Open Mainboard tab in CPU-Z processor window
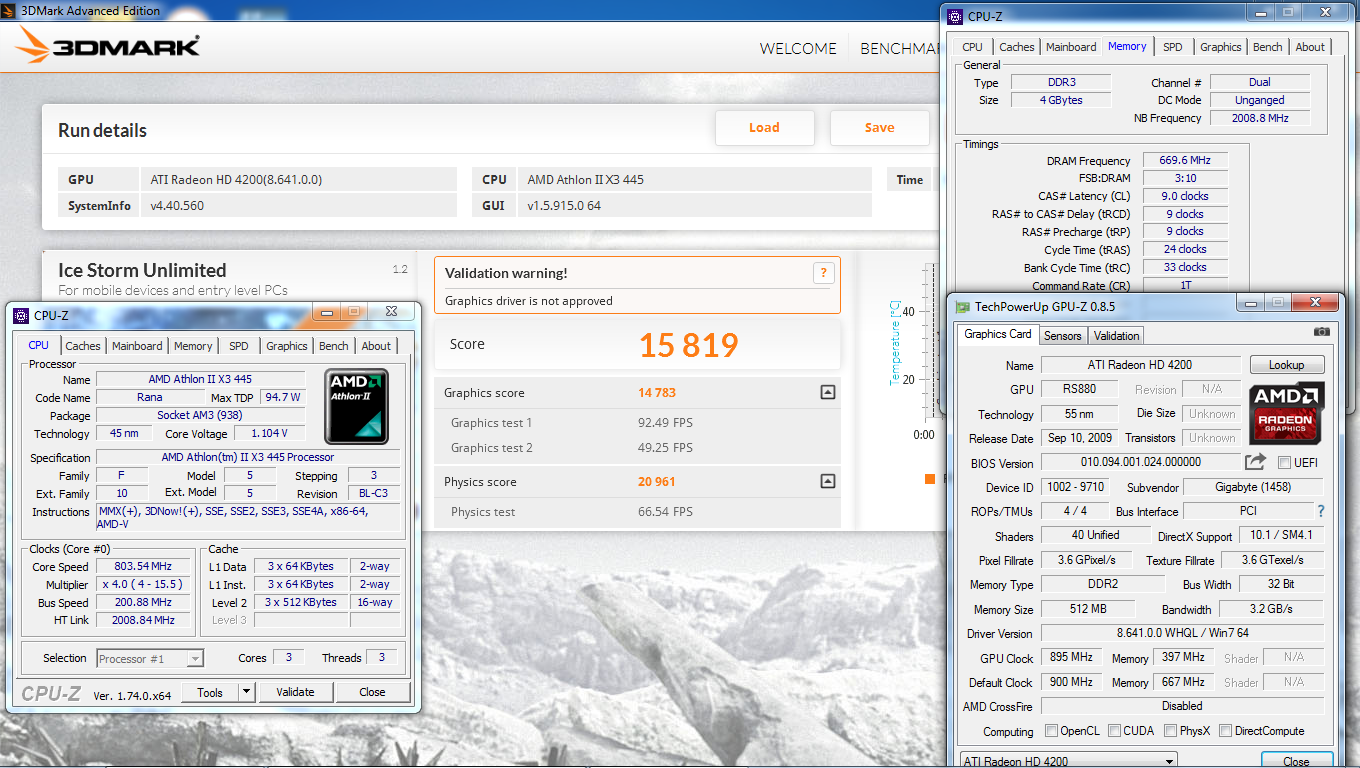 click(x=137, y=346)
